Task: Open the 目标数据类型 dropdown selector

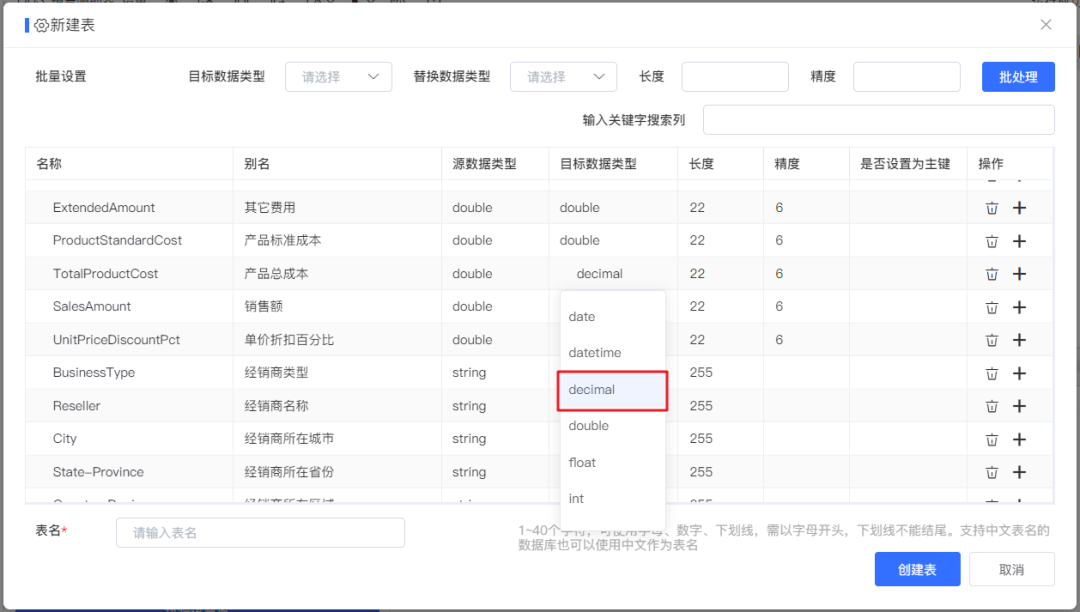Action: 338,76
